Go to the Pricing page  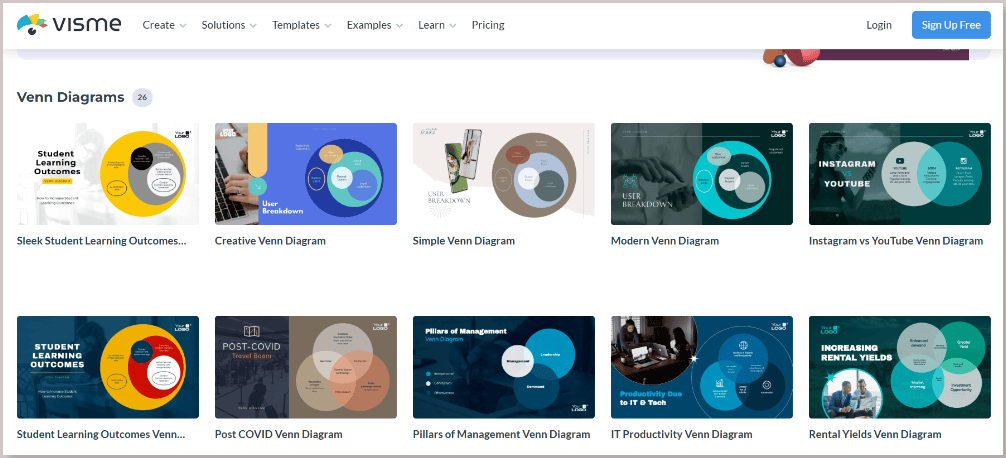[488, 25]
